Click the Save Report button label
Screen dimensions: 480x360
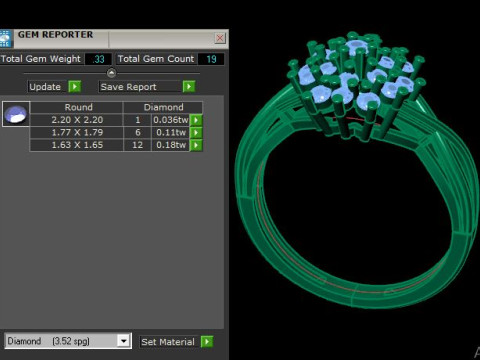[x=129, y=87]
